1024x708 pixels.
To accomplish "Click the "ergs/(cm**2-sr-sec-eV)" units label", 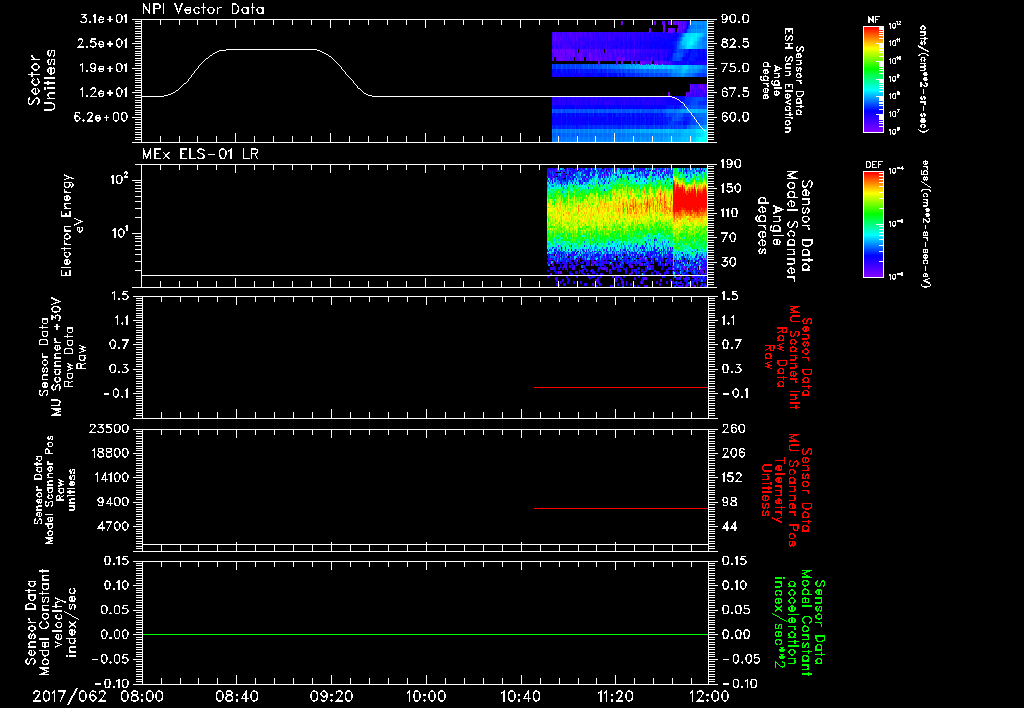I will 924,223.
